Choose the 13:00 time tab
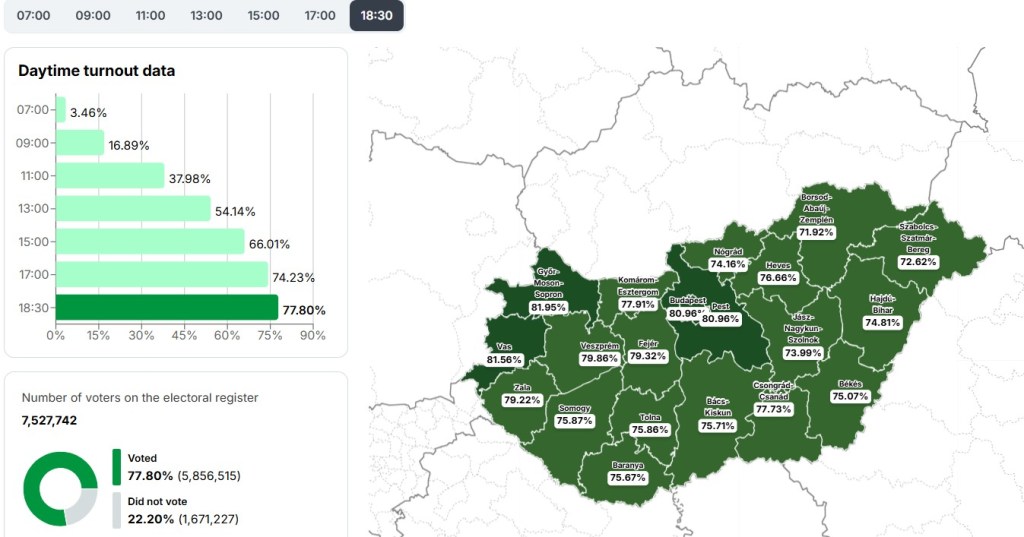1024x537 pixels. (207, 16)
